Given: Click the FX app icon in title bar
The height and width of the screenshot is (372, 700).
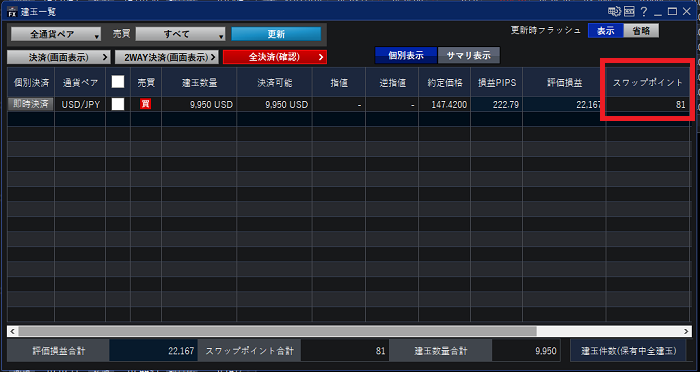Looking at the screenshot, I should coord(12,12).
